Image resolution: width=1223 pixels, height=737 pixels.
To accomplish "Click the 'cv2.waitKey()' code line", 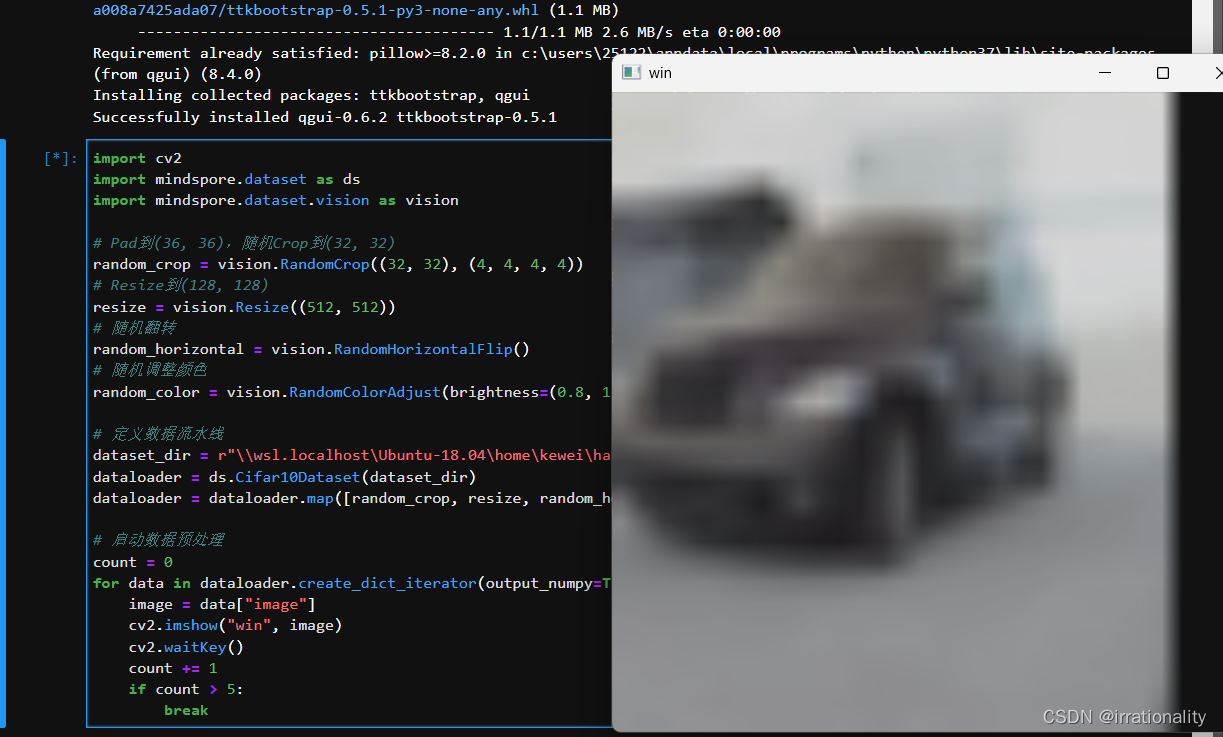I will [x=187, y=647].
